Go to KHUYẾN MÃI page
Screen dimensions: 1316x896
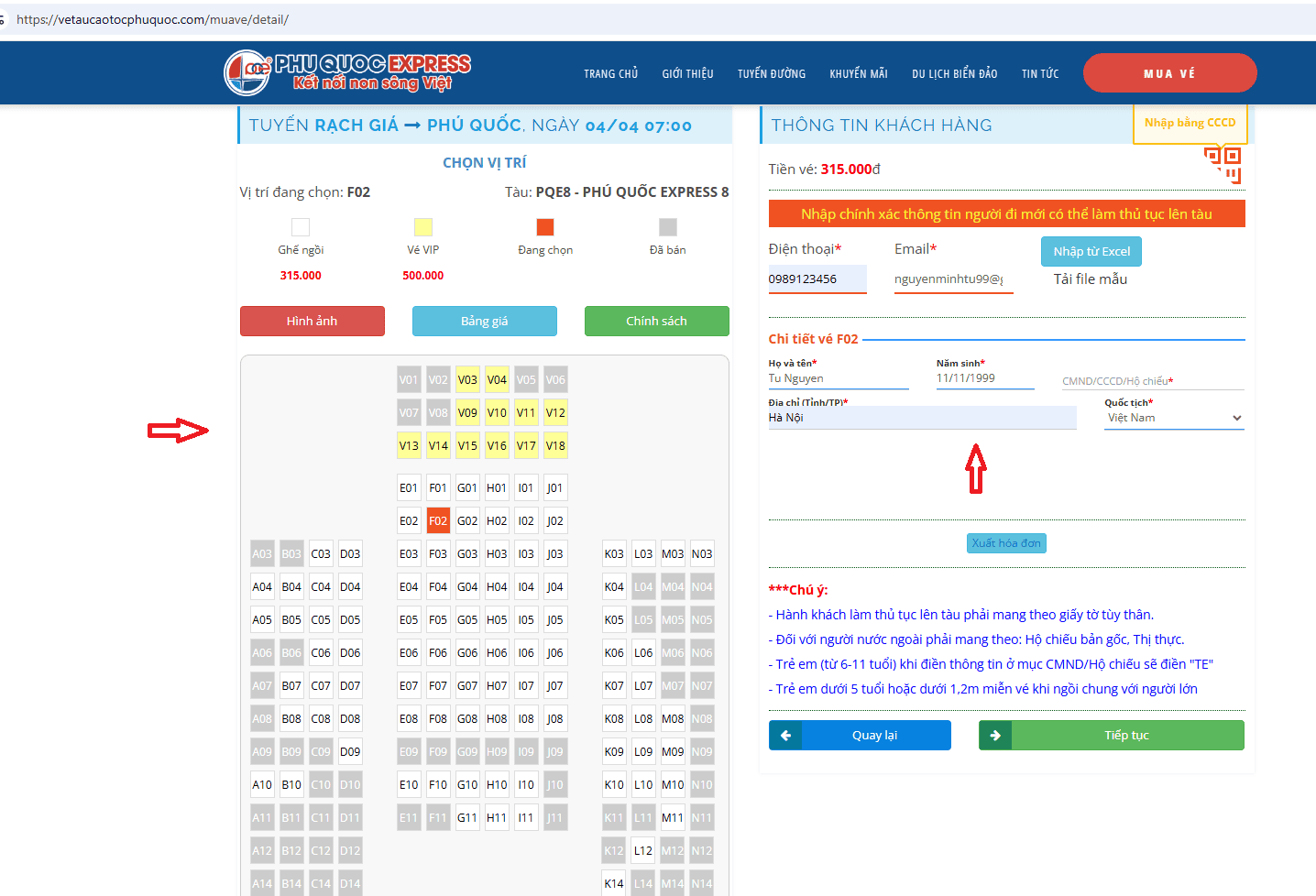[x=858, y=74]
